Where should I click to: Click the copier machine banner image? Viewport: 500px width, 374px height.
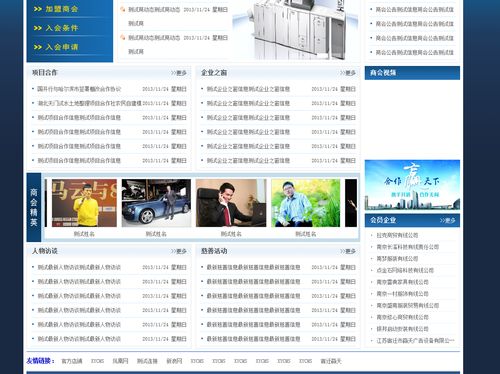tap(295, 30)
